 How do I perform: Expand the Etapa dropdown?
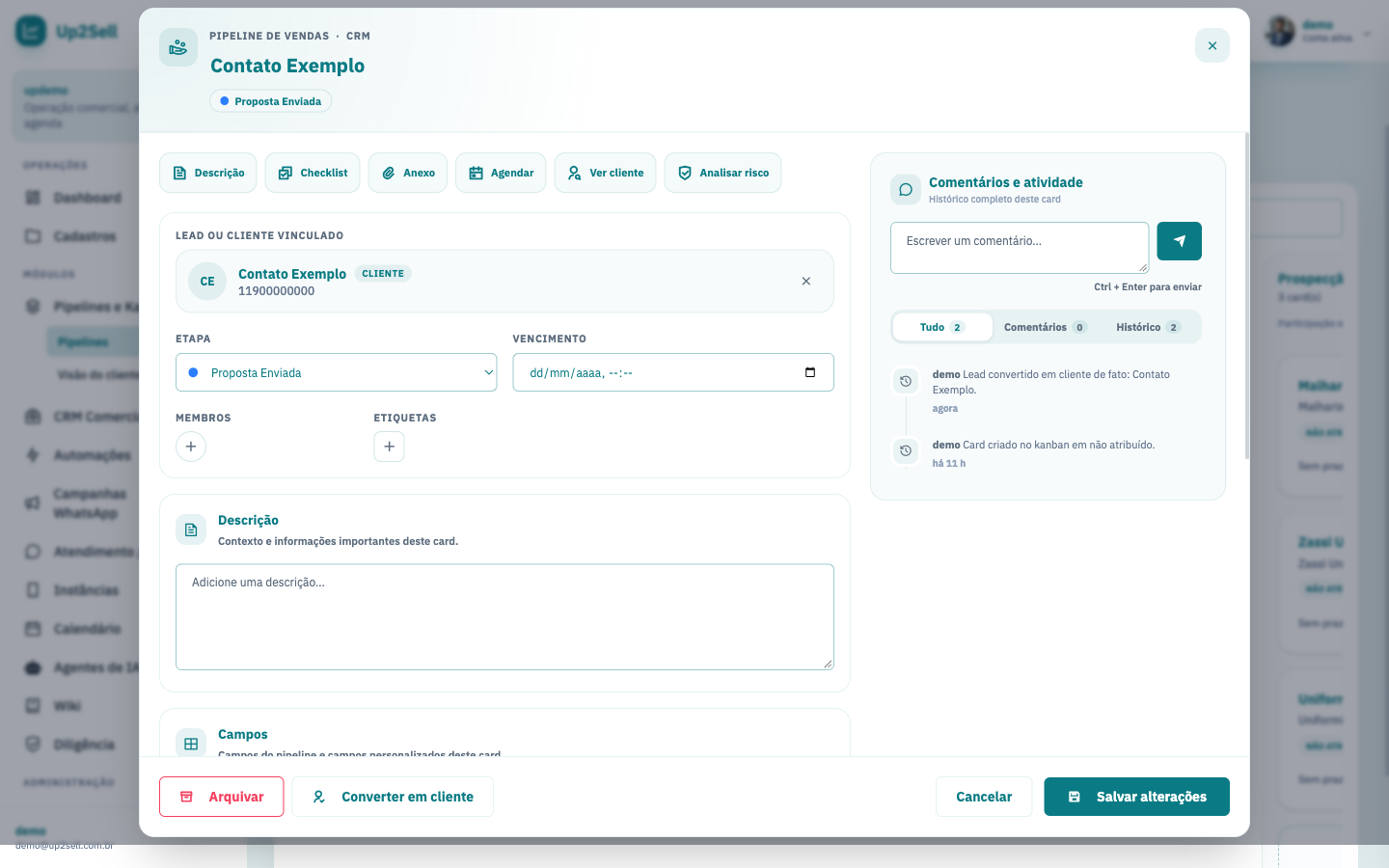point(337,372)
